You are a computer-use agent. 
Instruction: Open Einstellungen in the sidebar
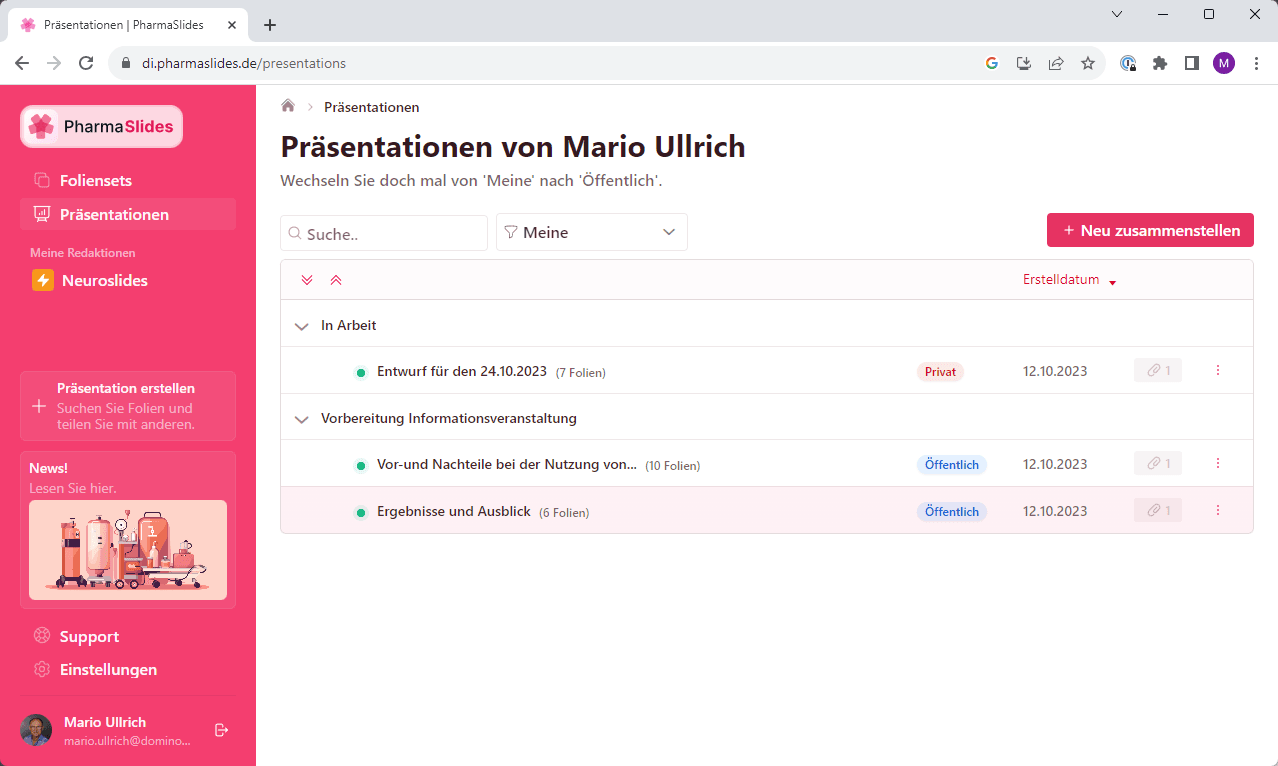coord(108,670)
